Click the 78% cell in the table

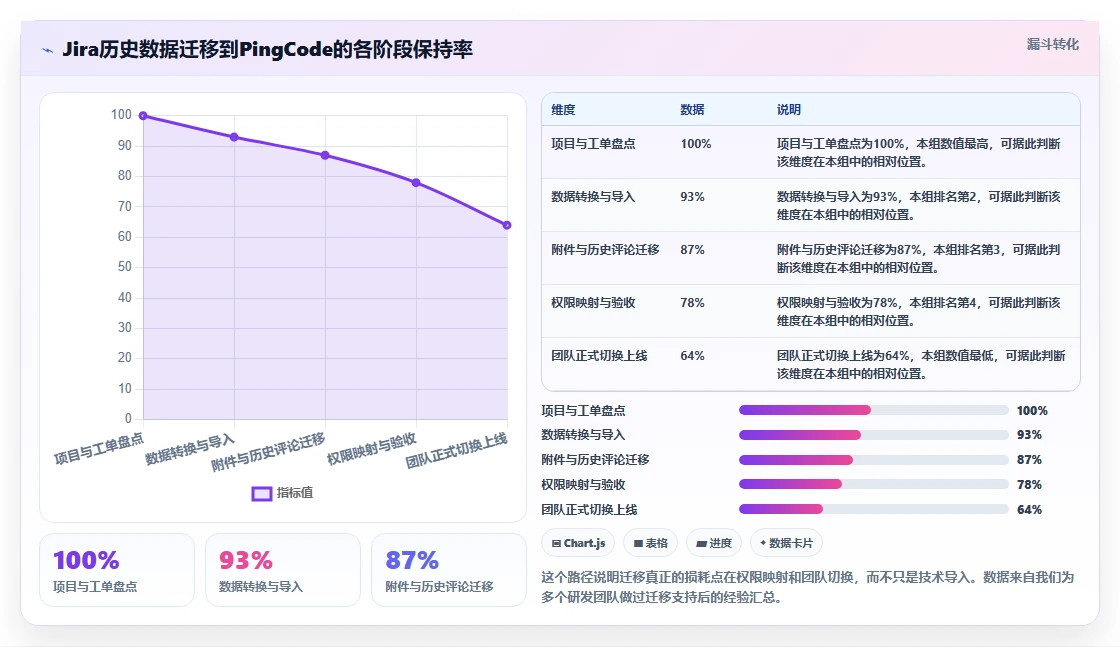[x=692, y=303]
